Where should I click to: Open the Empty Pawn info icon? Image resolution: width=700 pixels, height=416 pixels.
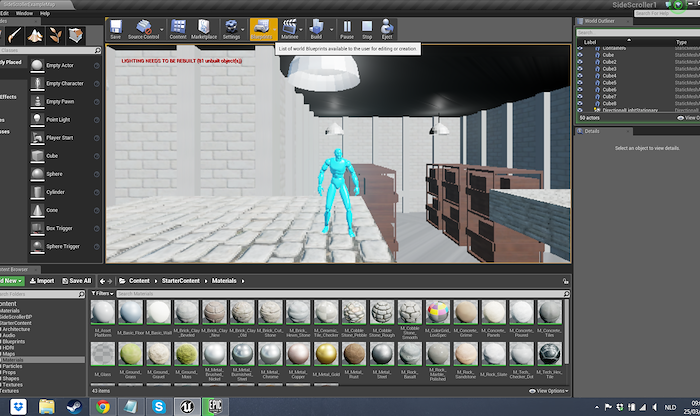[x=96, y=102]
